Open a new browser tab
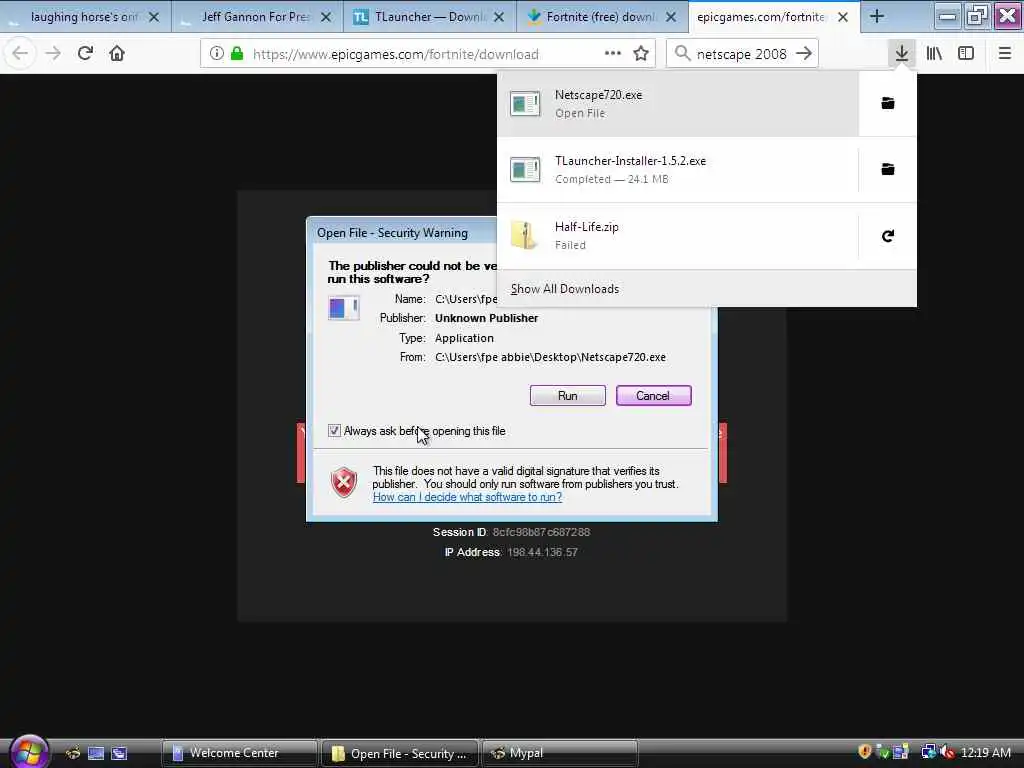 (877, 17)
